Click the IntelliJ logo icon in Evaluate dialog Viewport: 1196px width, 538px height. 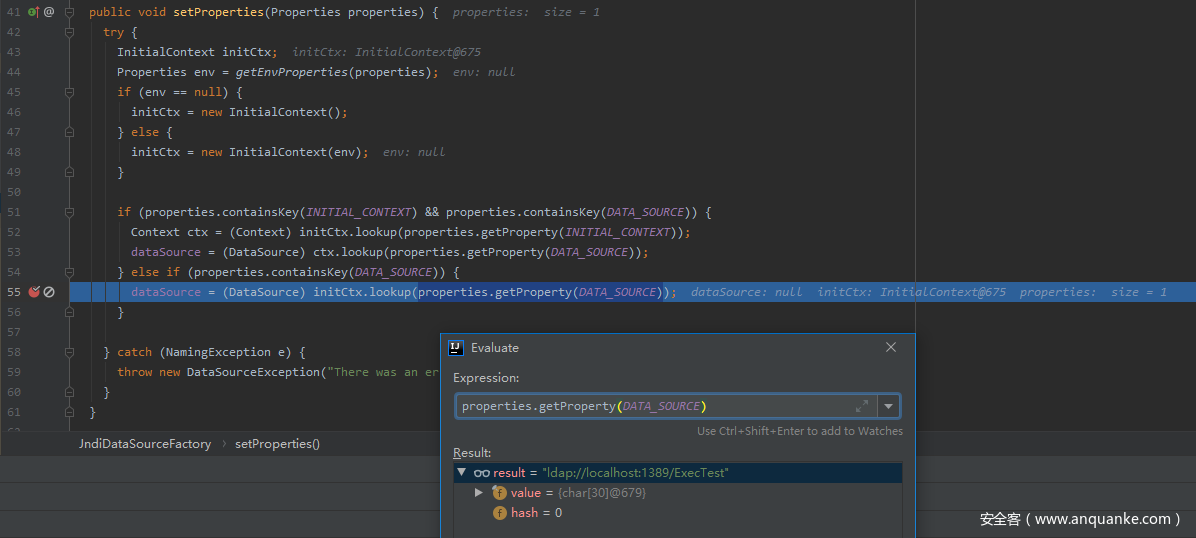[x=456, y=347]
